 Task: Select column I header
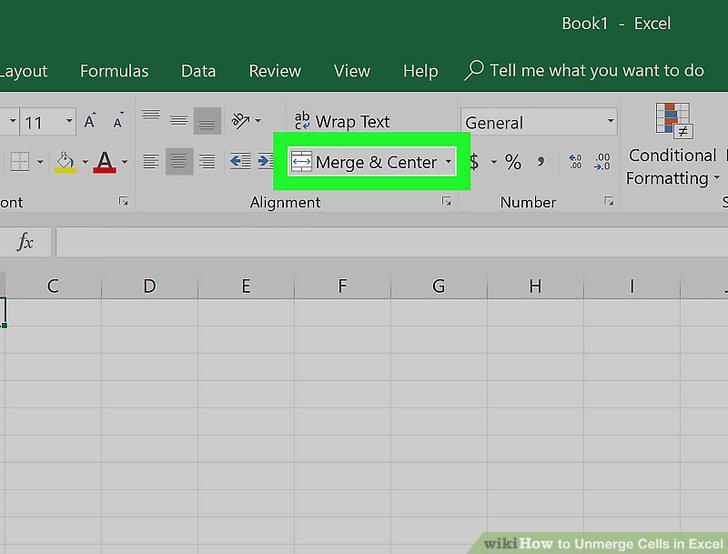(632, 286)
